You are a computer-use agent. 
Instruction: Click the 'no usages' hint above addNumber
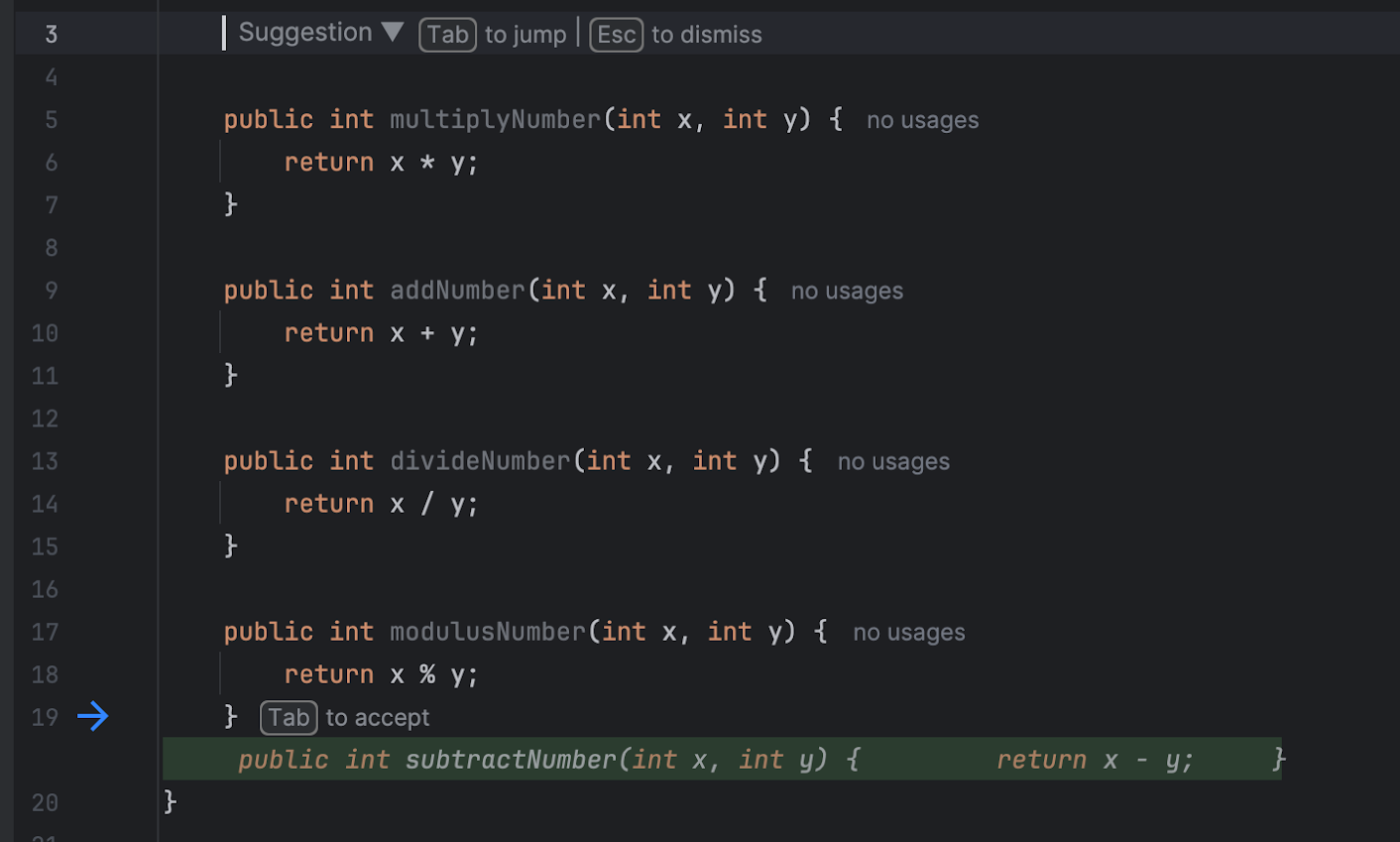tap(847, 290)
